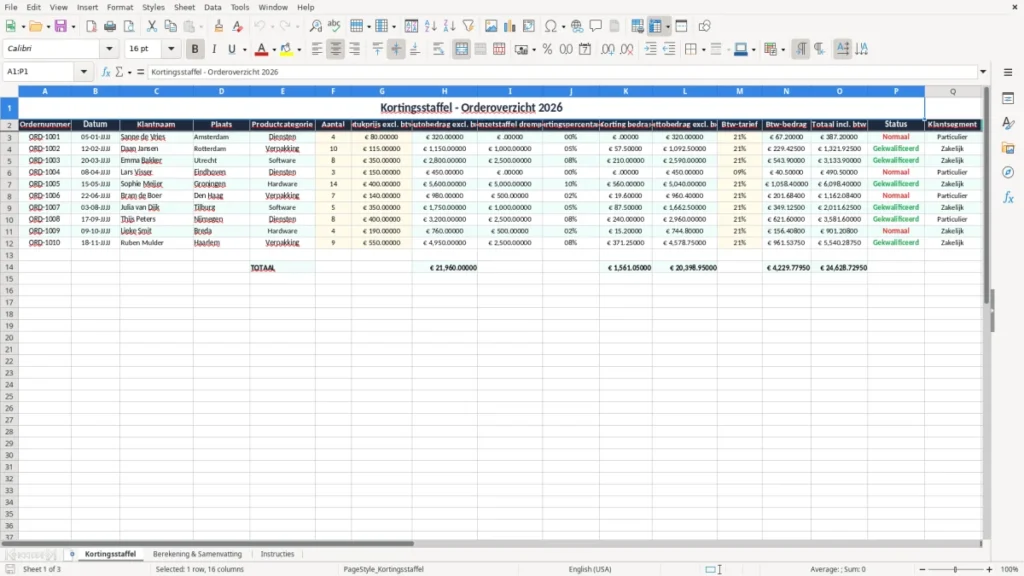Image resolution: width=1024 pixels, height=576 pixels.
Task: Delete a decimal place
Action: click(626, 49)
